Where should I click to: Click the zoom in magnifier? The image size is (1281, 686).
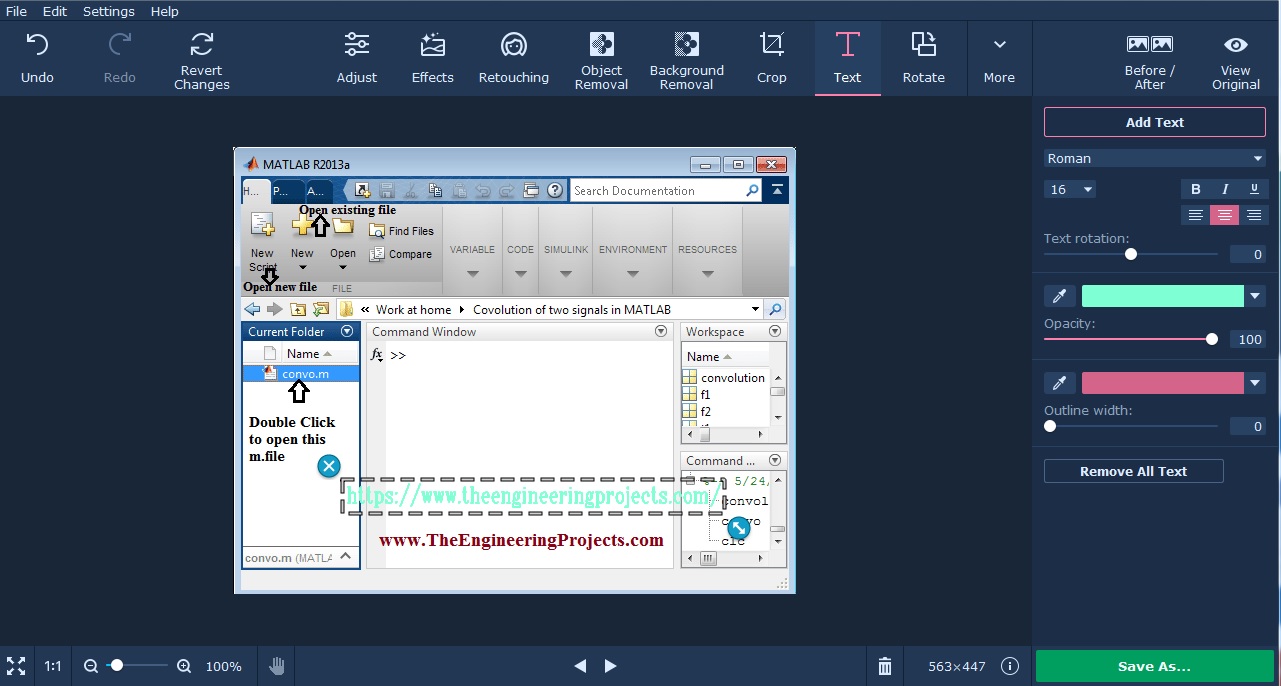point(184,666)
